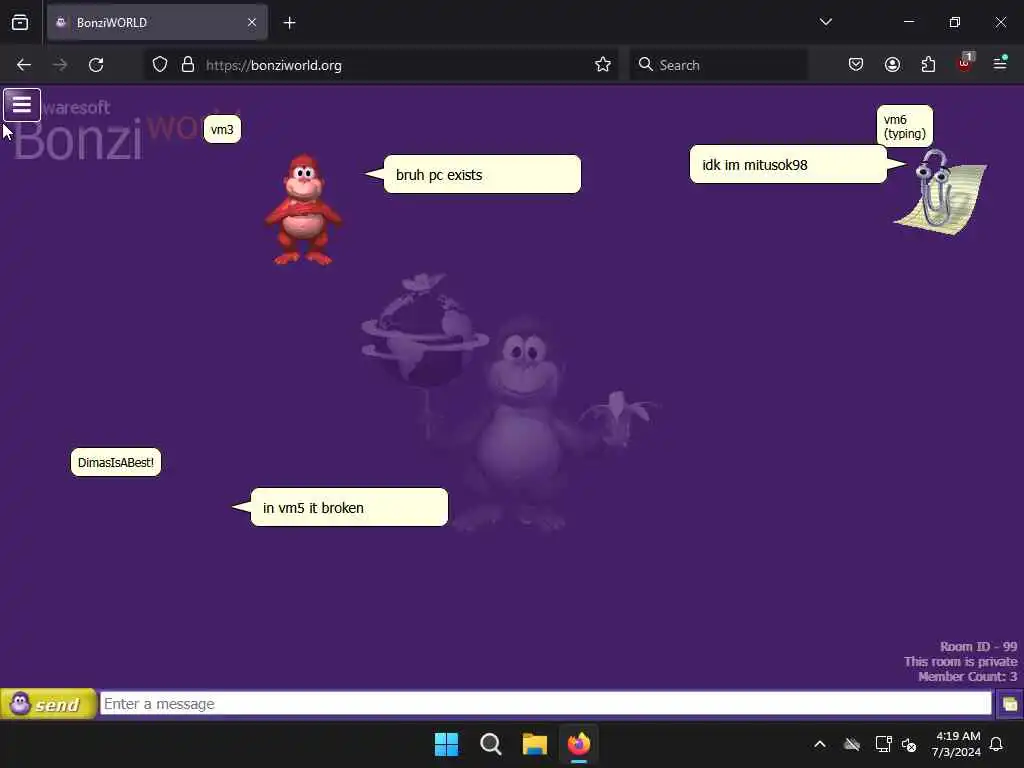Close the BonziWORLD tab
Screen dimensions: 1024x768
pos(252,22)
